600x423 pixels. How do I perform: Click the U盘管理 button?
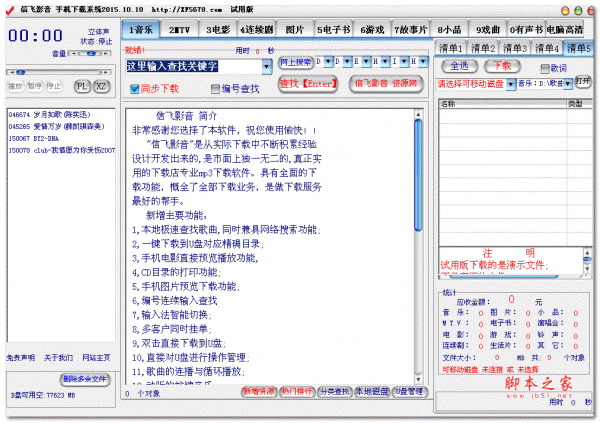[x=409, y=392]
